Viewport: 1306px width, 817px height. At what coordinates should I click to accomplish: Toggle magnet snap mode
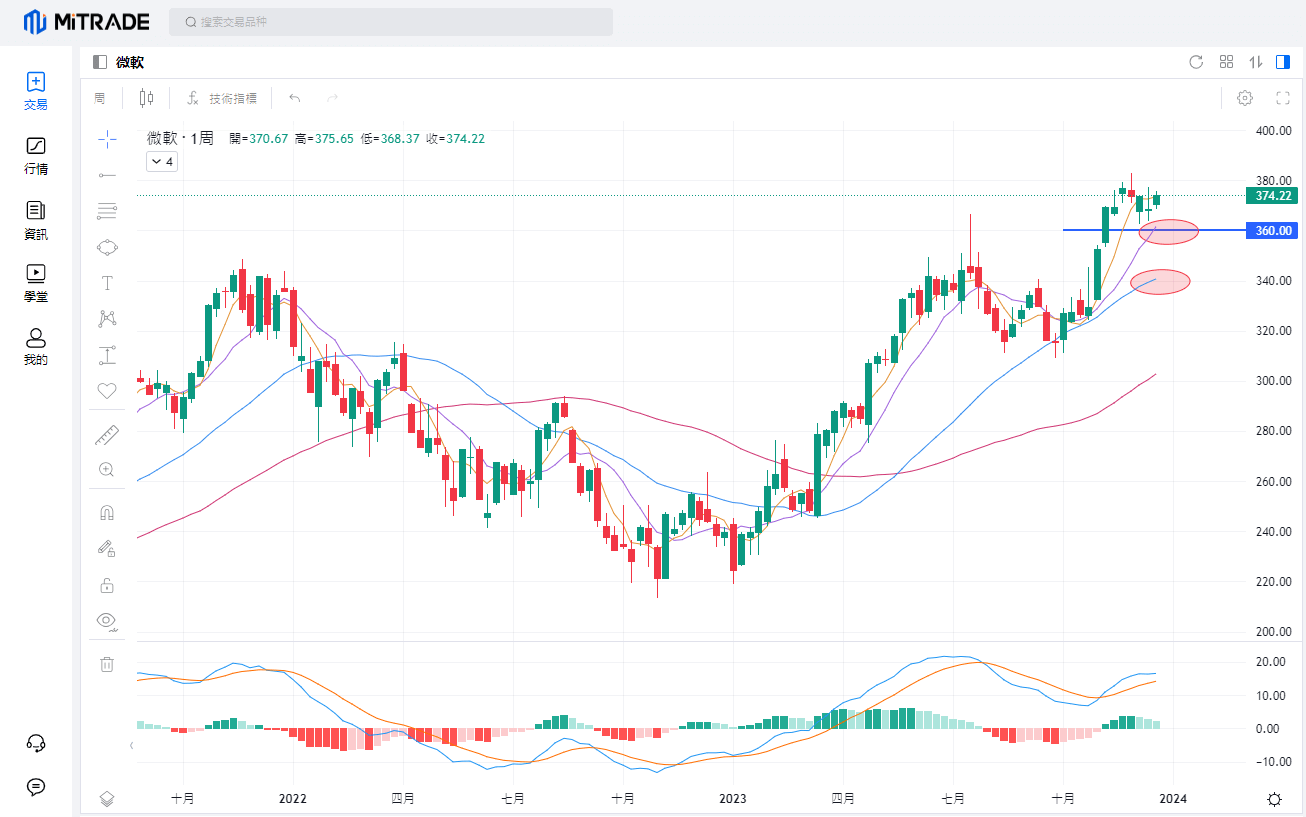(x=107, y=513)
